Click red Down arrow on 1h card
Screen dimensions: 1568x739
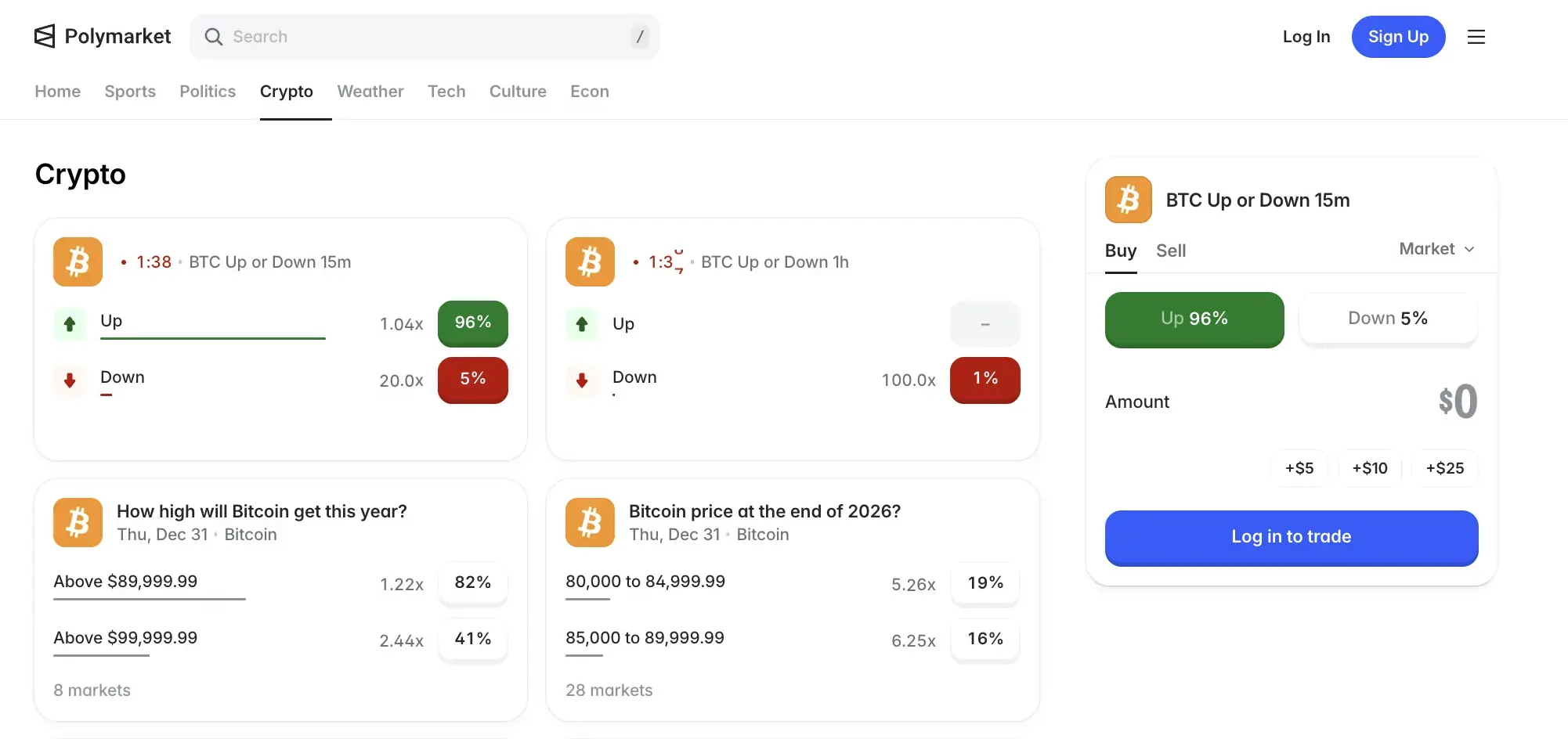point(582,380)
